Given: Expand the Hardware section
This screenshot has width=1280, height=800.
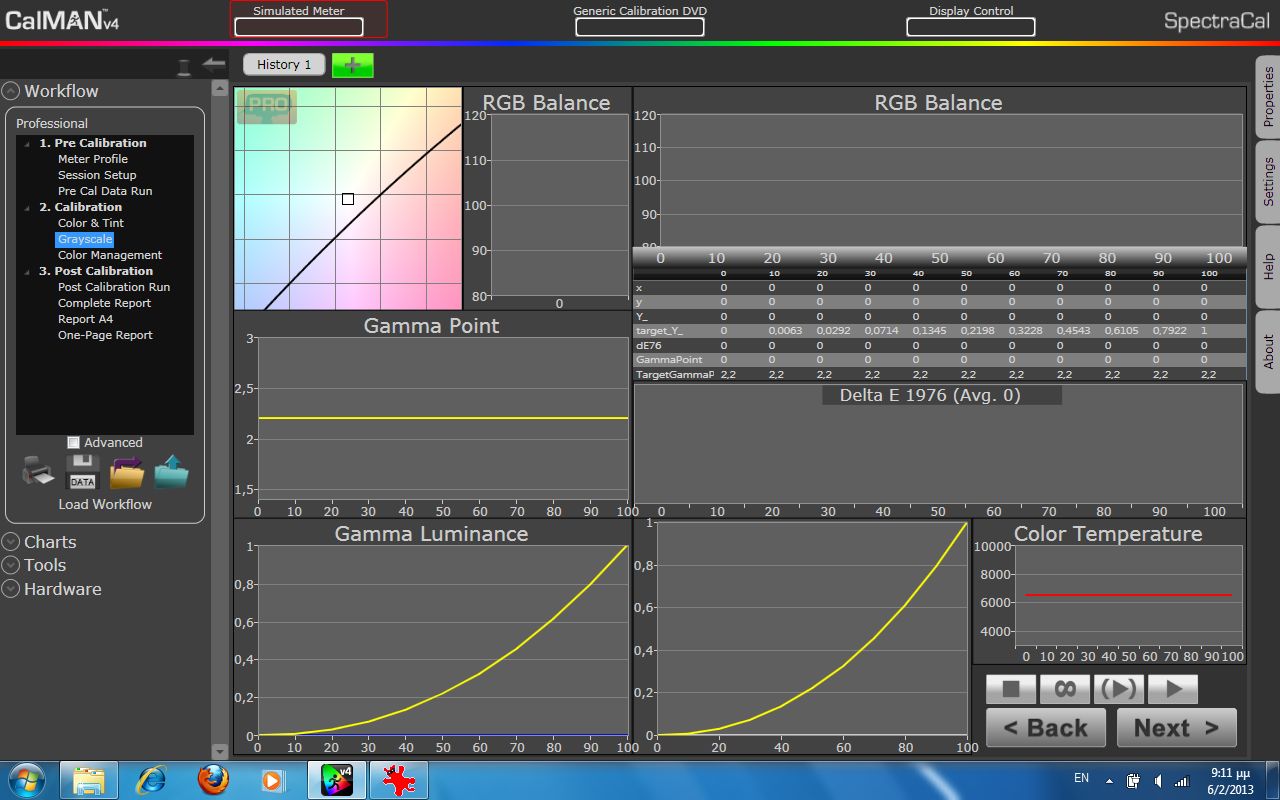Looking at the screenshot, I should (11, 589).
